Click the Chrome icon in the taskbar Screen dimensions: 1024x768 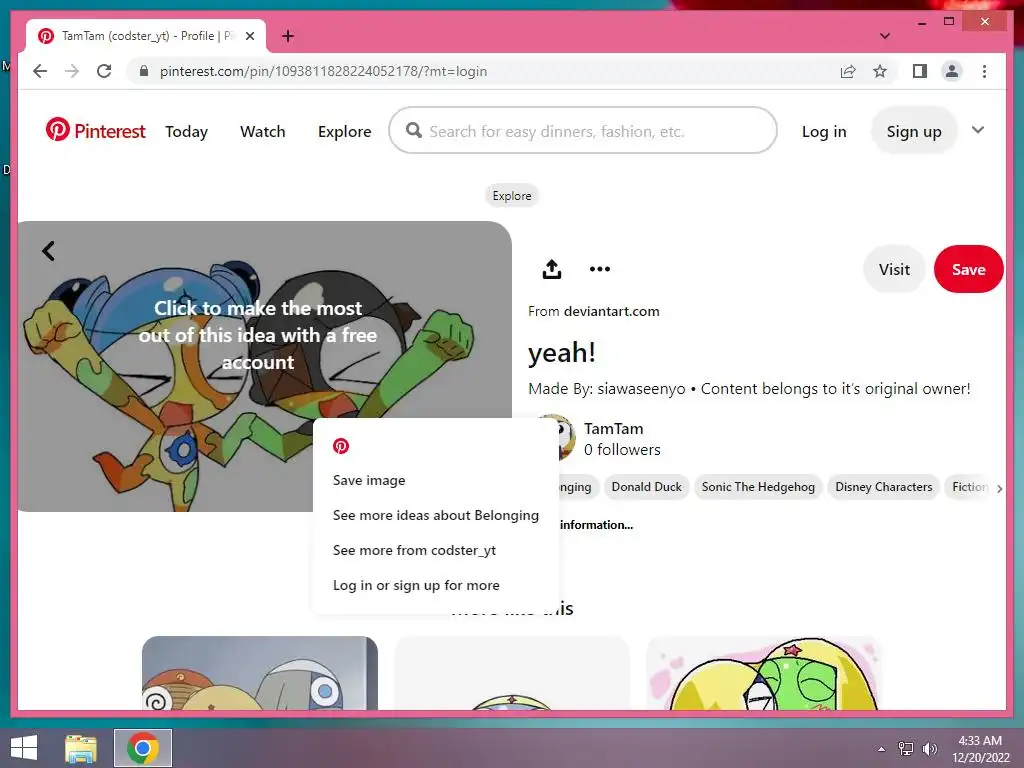[x=143, y=748]
